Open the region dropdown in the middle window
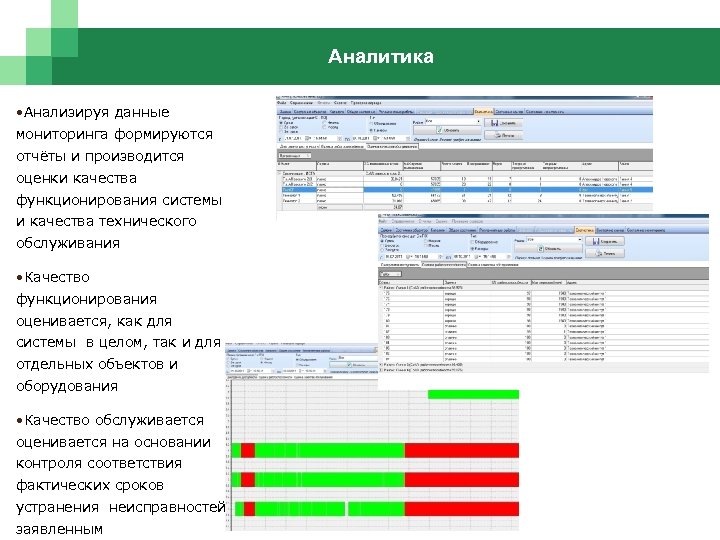 (x=555, y=239)
